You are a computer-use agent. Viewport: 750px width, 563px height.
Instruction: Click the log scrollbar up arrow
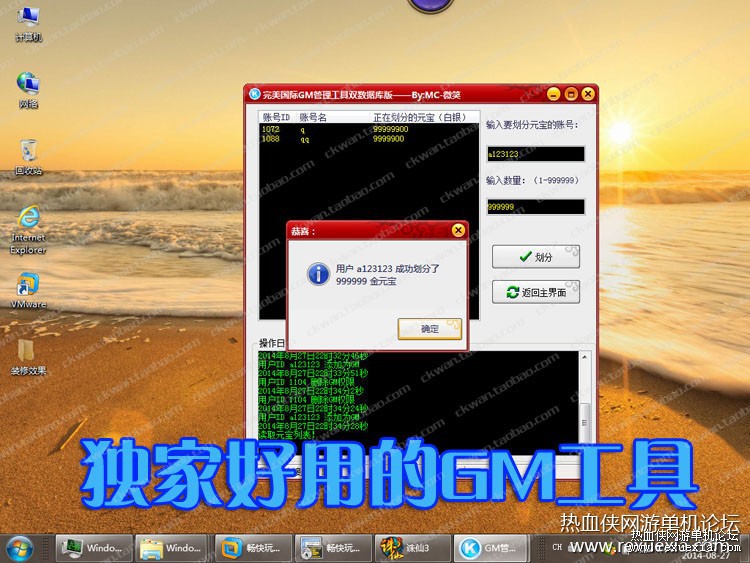[x=585, y=357]
